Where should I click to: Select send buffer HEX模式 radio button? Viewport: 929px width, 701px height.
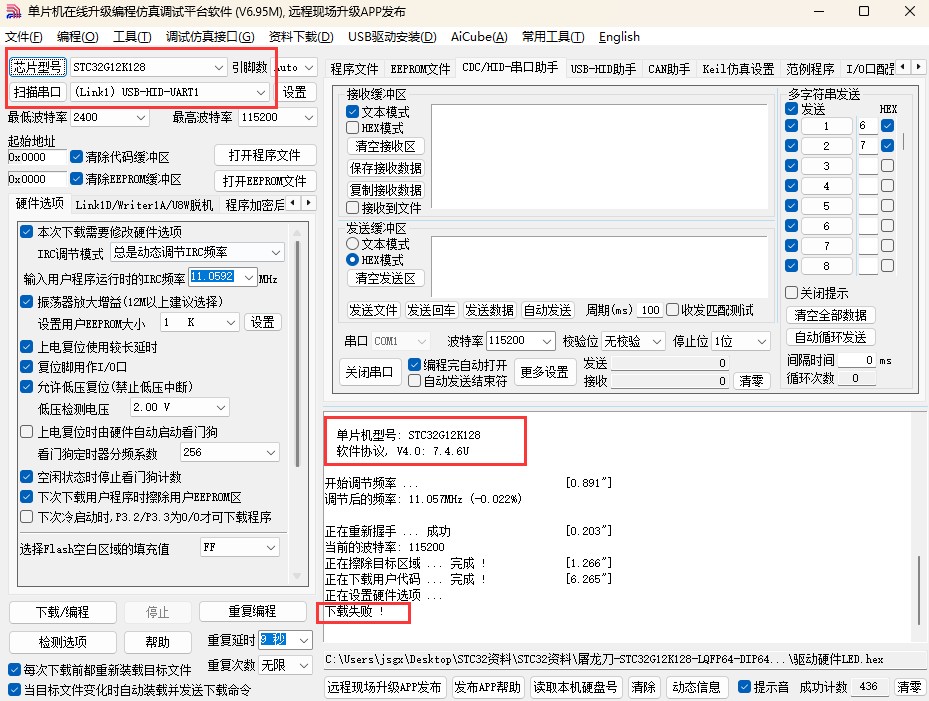coord(353,260)
